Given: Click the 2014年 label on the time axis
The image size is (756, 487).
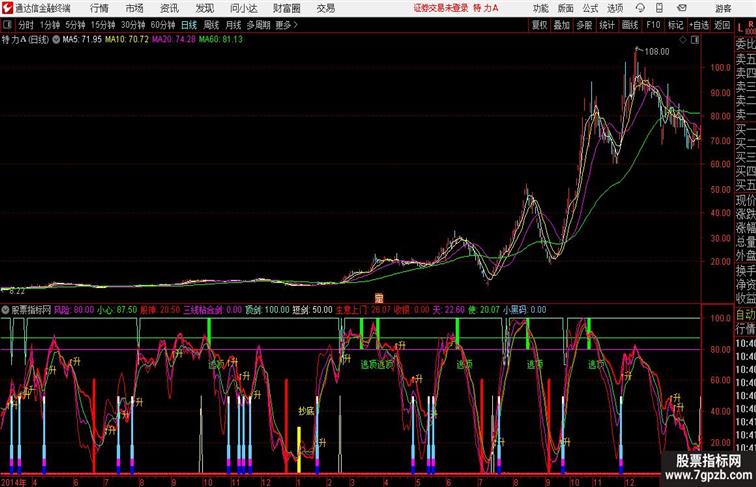Looking at the screenshot, I should pyautogui.click(x=14, y=482).
